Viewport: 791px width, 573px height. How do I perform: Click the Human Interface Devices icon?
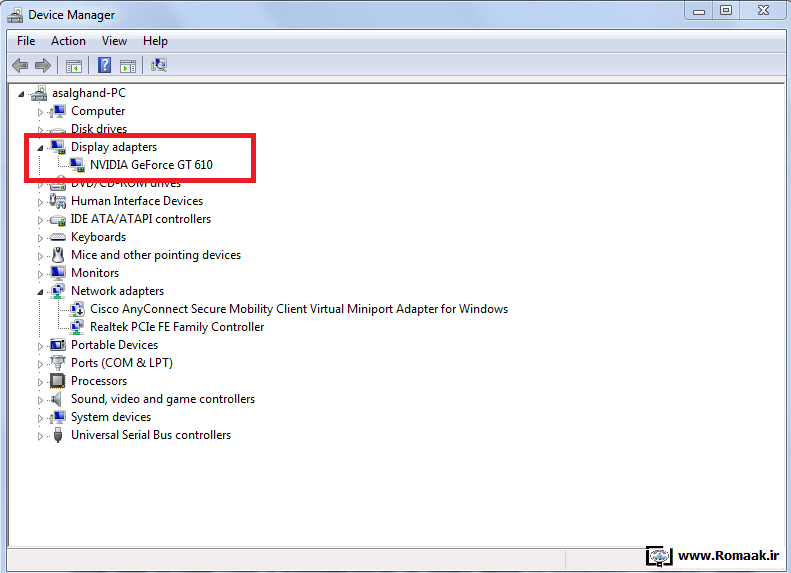(58, 201)
